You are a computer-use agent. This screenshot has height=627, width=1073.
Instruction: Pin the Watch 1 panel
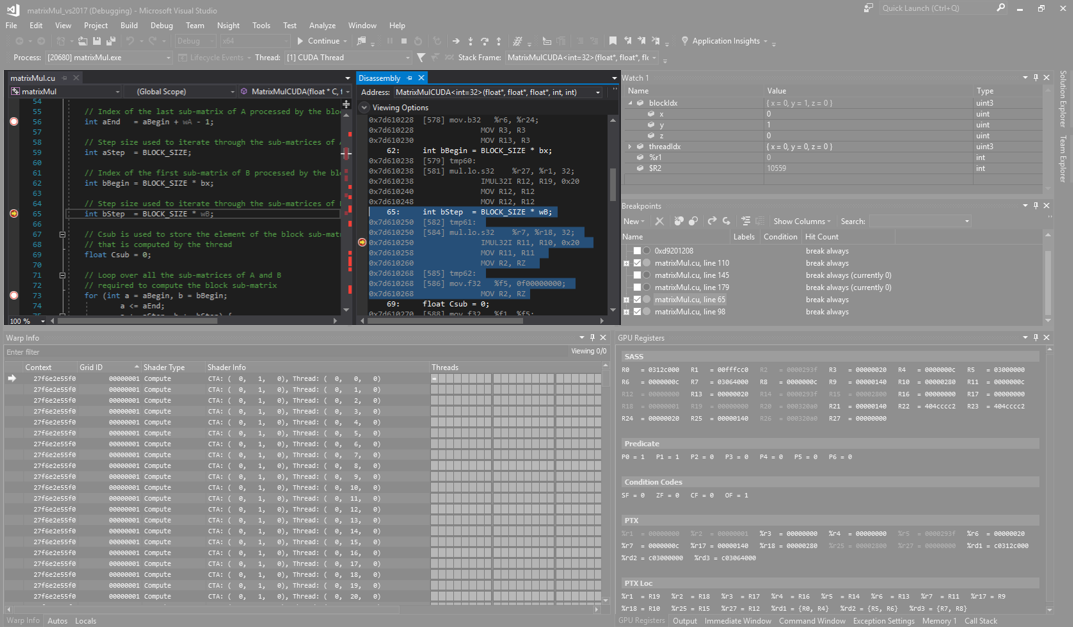coord(1035,77)
